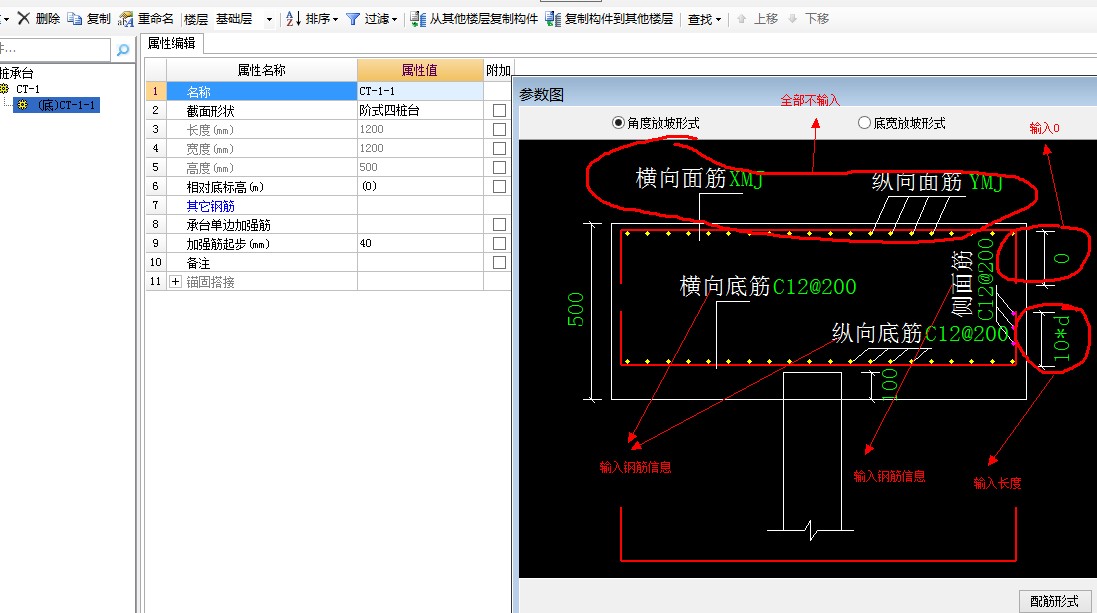The width and height of the screenshot is (1097, 613).
Task: Click the rename (重命名) toolbar label
Action: coord(155,19)
